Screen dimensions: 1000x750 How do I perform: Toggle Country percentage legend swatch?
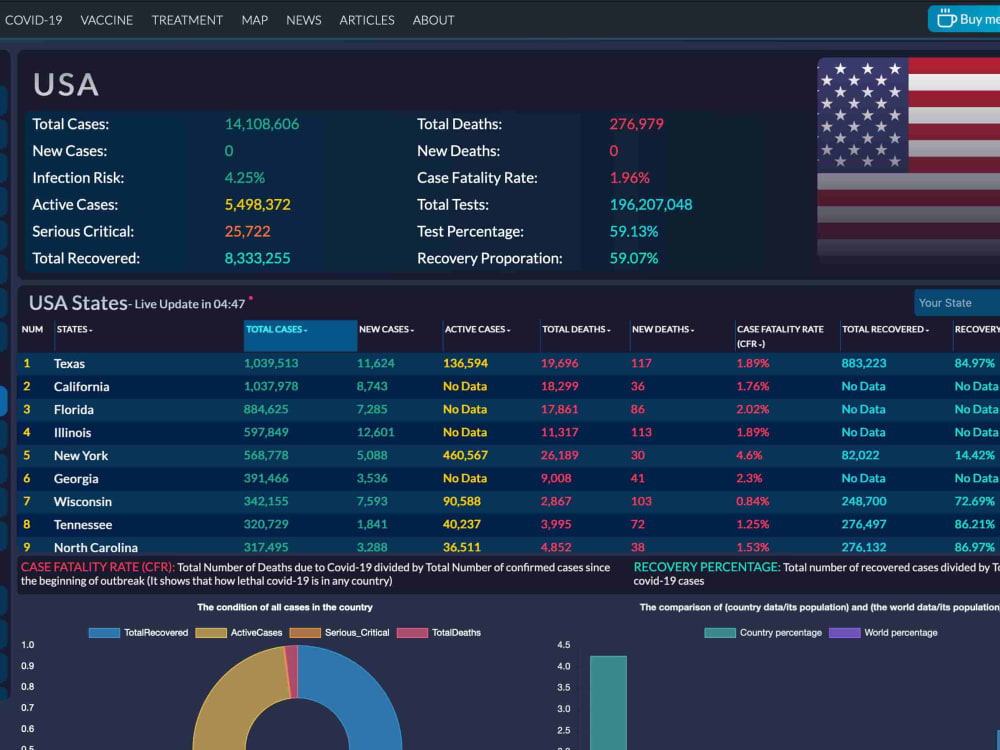tap(720, 633)
